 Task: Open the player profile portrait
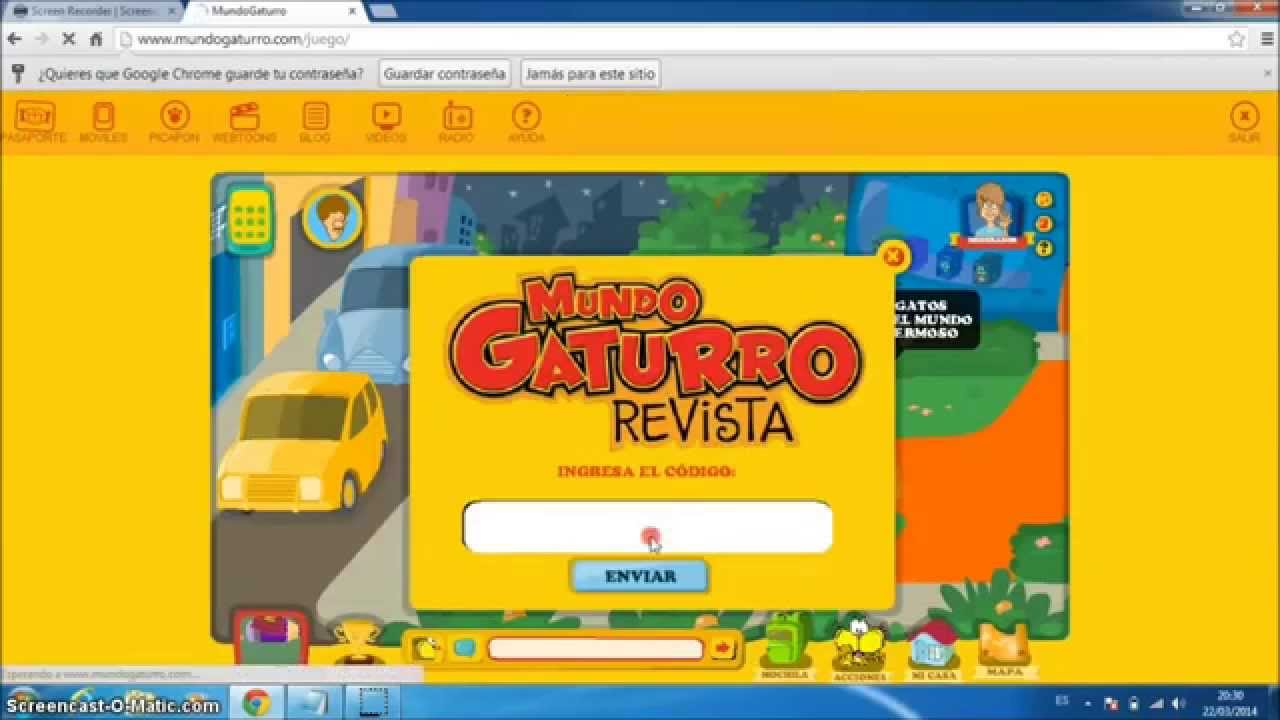(991, 215)
